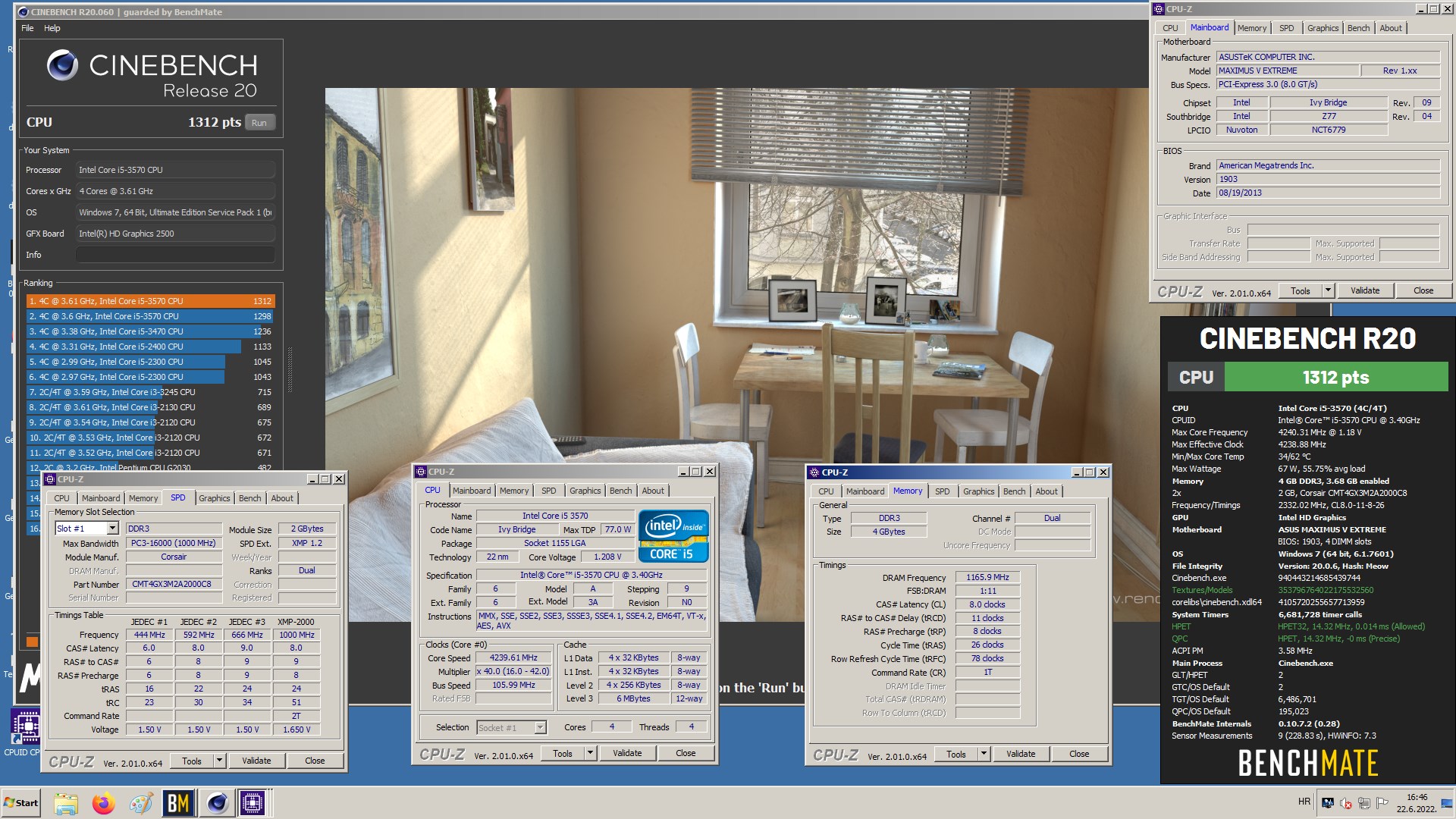Open the About tab in SPD CPU-Z window
This screenshot has height=819, width=1456.
pos(282,498)
